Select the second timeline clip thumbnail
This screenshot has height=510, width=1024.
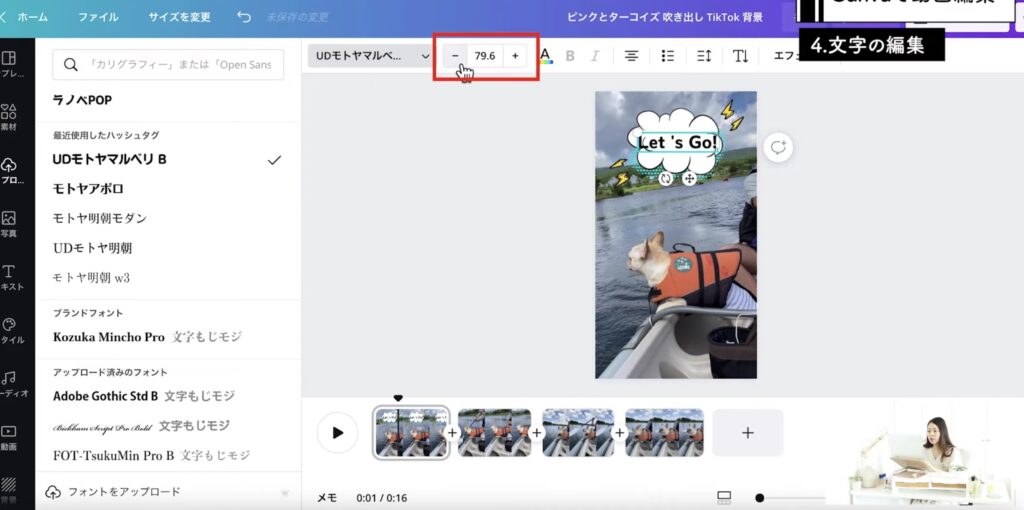click(494, 432)
